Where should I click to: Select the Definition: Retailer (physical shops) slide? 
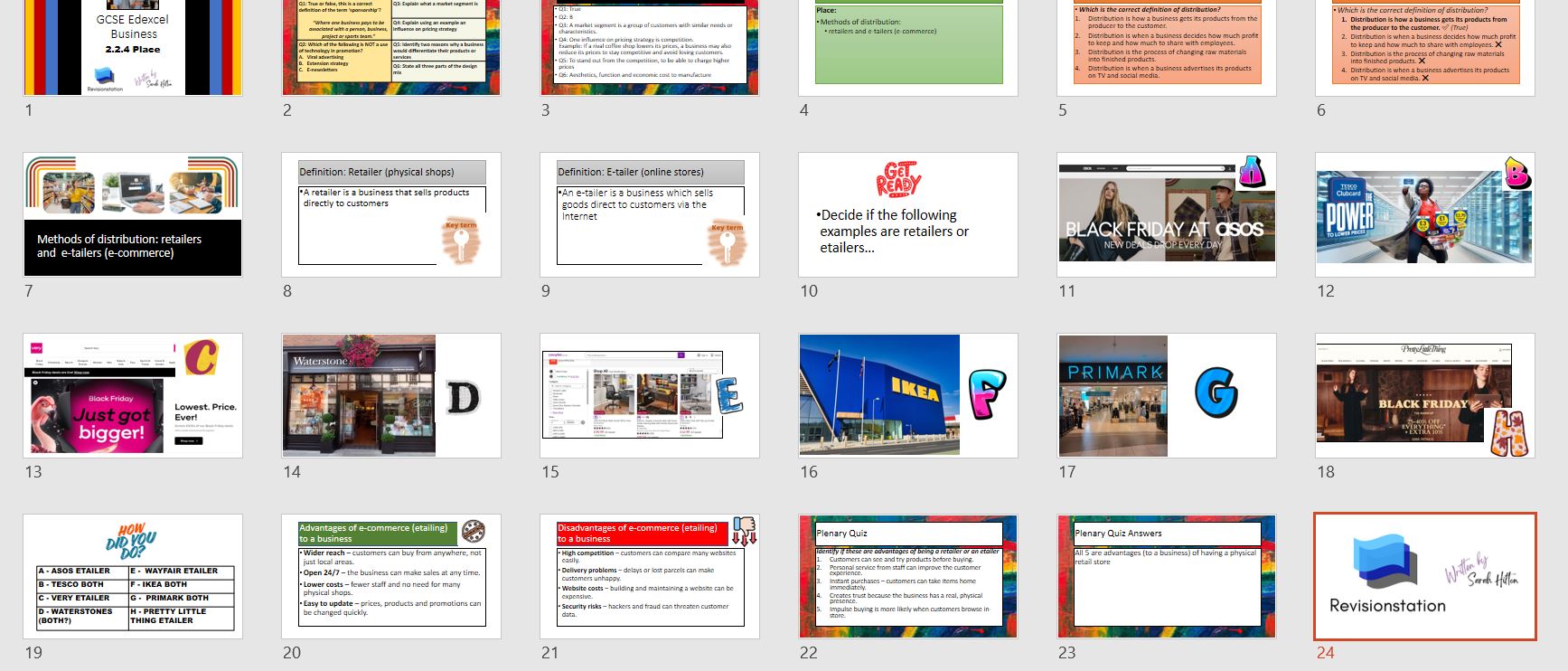click(x=391, y=214)
